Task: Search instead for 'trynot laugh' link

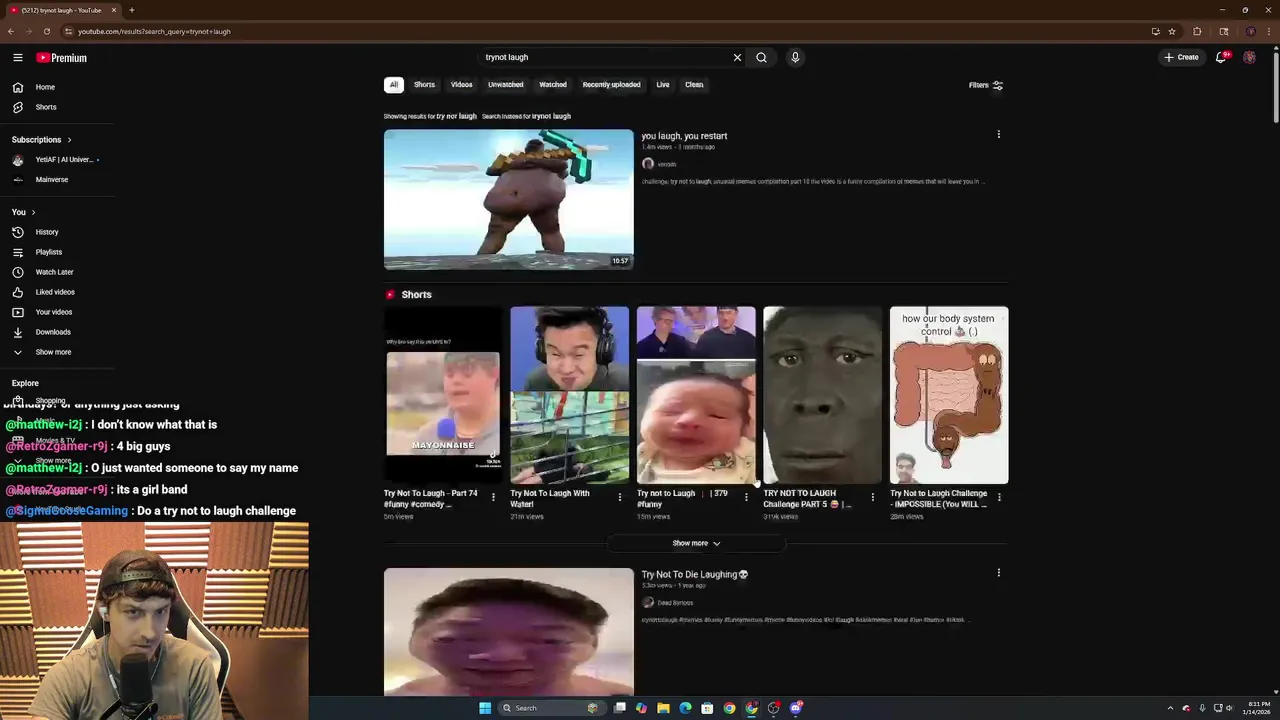Action: coord(551,116)
